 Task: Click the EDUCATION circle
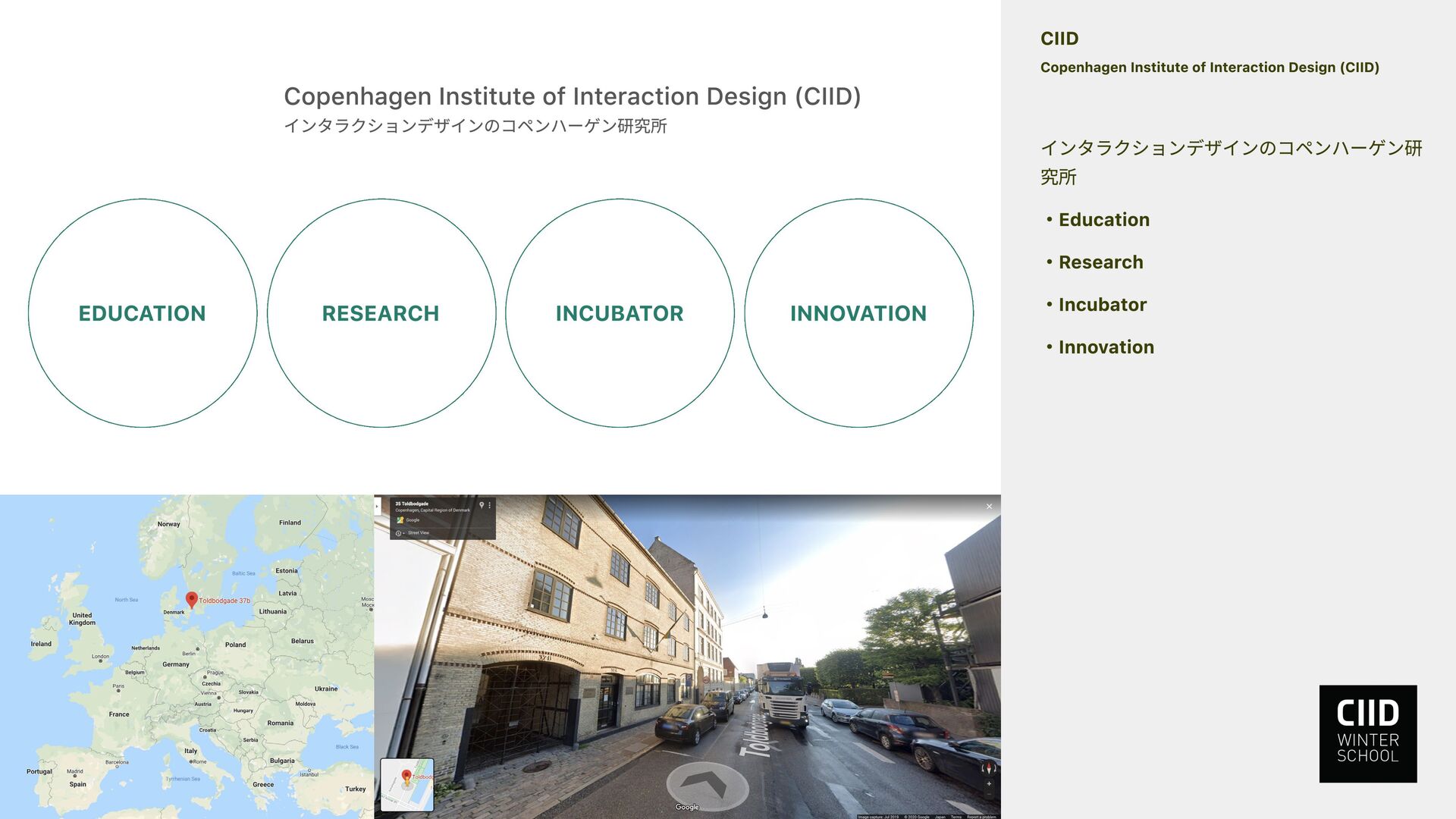[143, 313]
